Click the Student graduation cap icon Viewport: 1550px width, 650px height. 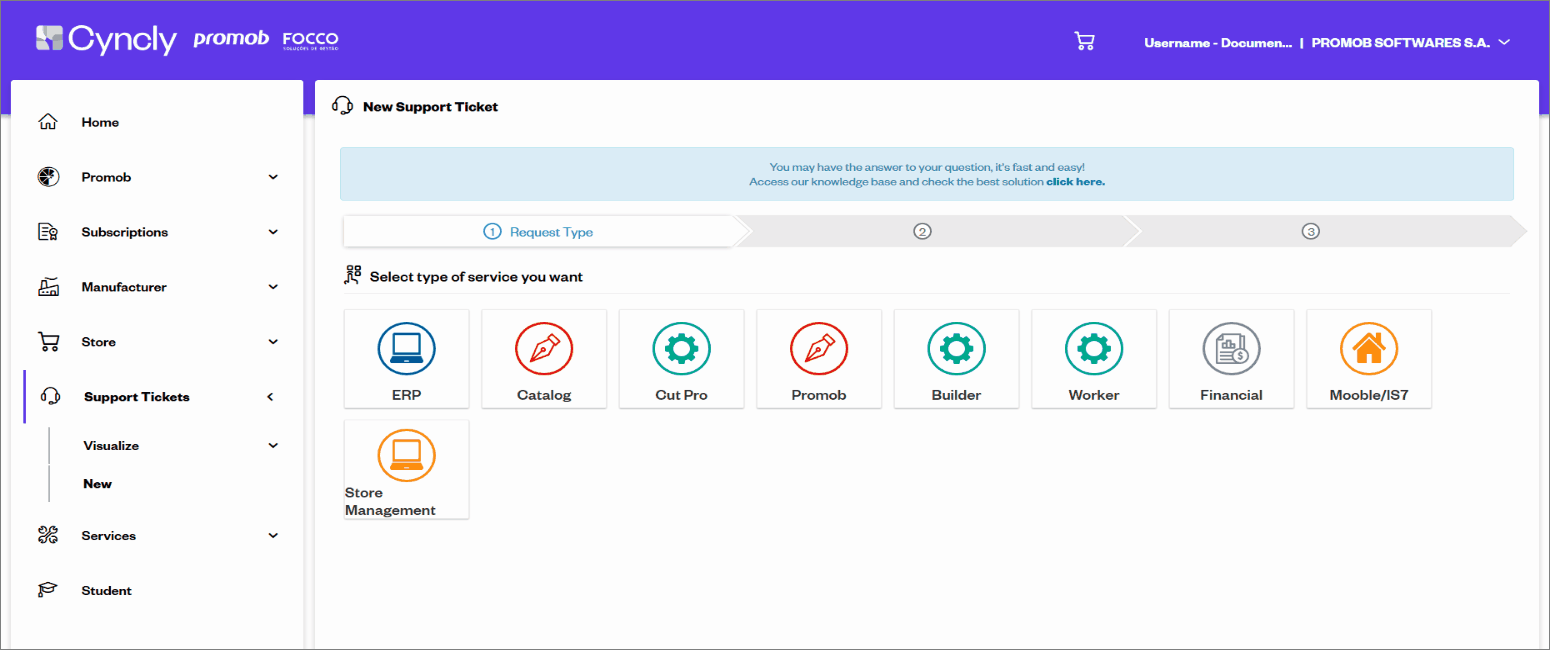click(48, 591)
